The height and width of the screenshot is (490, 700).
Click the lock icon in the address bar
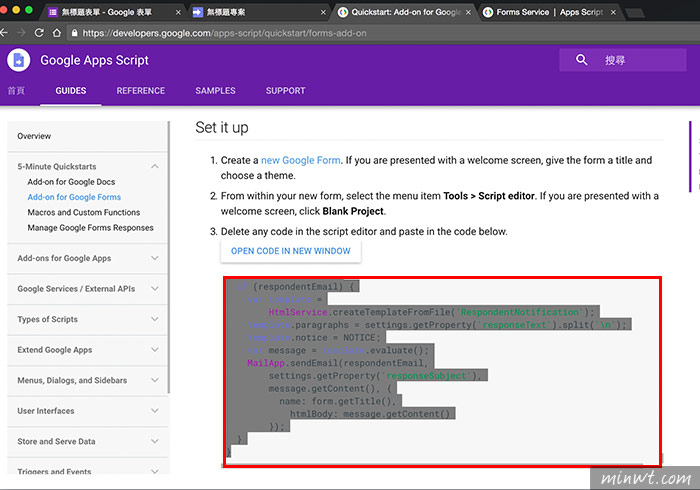75,33
